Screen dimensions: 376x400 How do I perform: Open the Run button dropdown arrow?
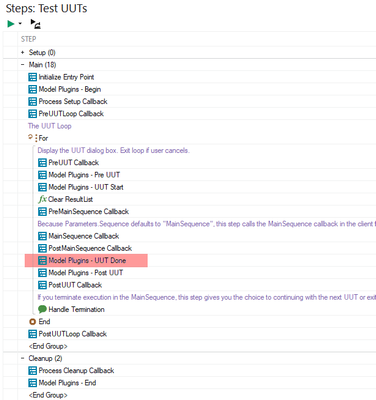20,24
